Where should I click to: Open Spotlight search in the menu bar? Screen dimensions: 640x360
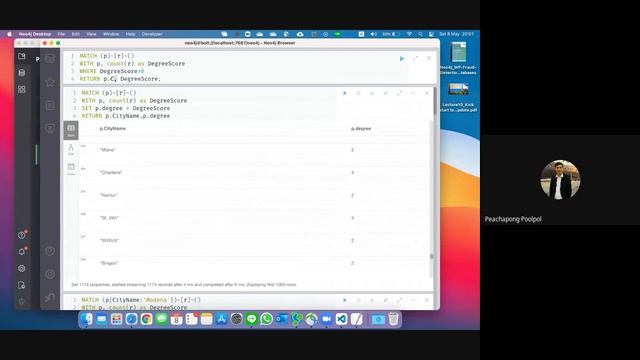tap(420, 34)
